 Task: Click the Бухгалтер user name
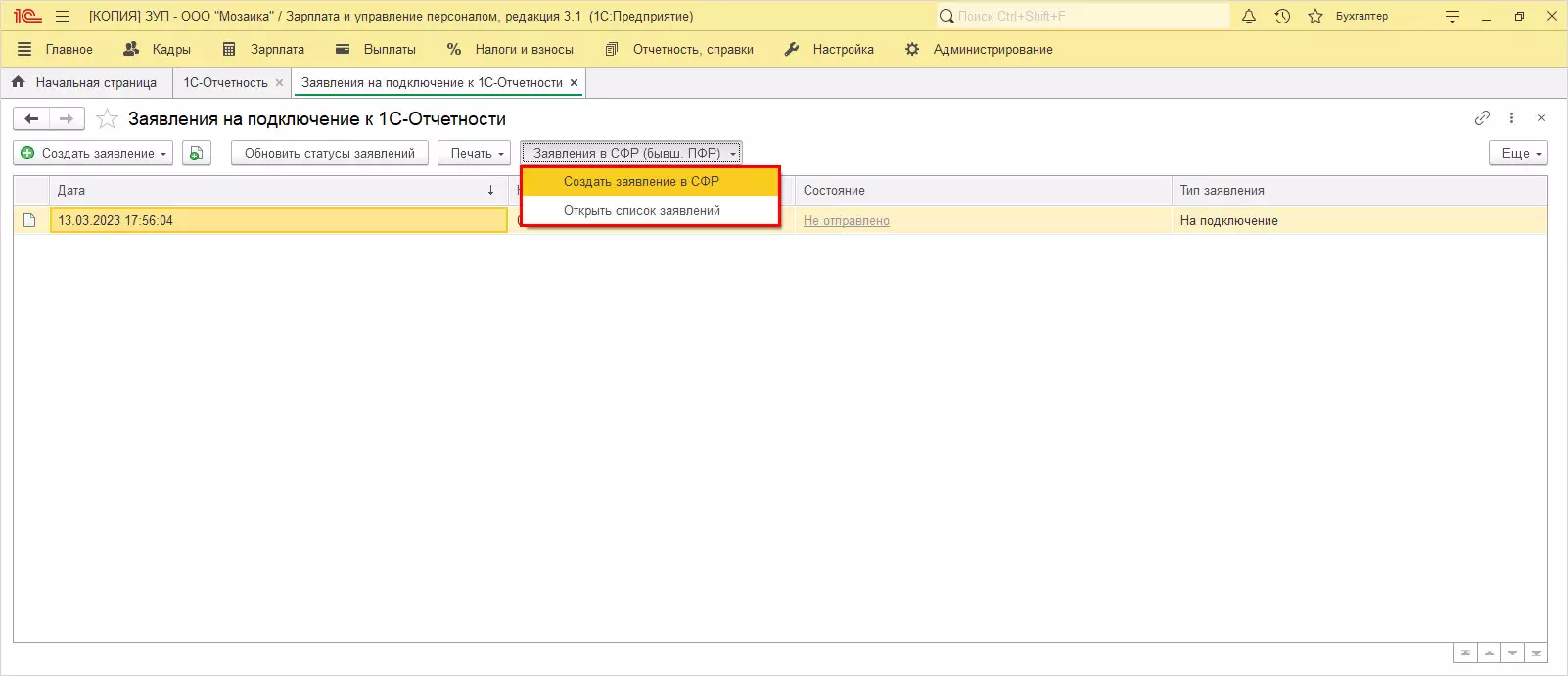pos(1361,16)
